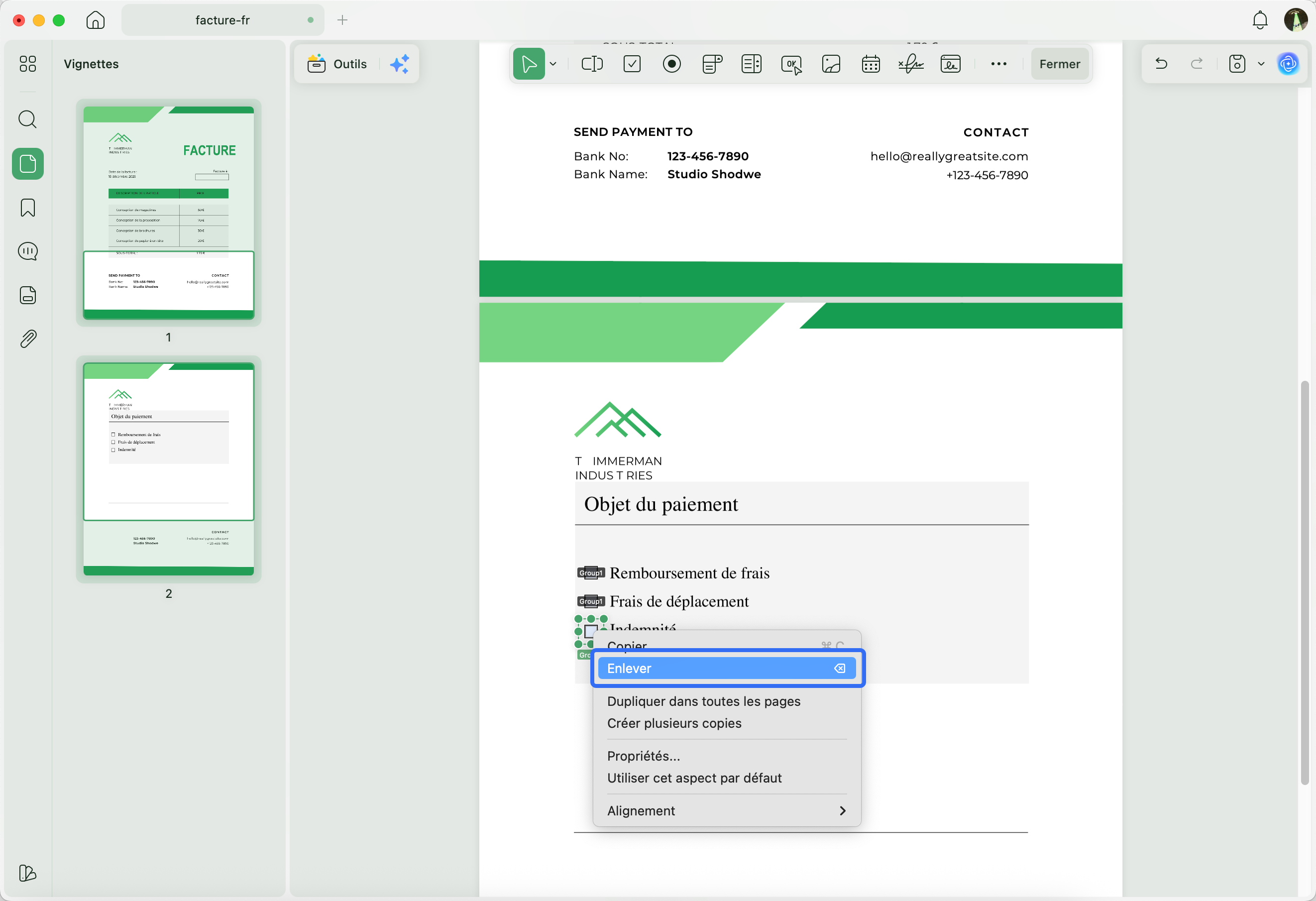Select the Indemnité checkbox field
The height and width of the screenshot is (901, 1316).
click(591, 631)
